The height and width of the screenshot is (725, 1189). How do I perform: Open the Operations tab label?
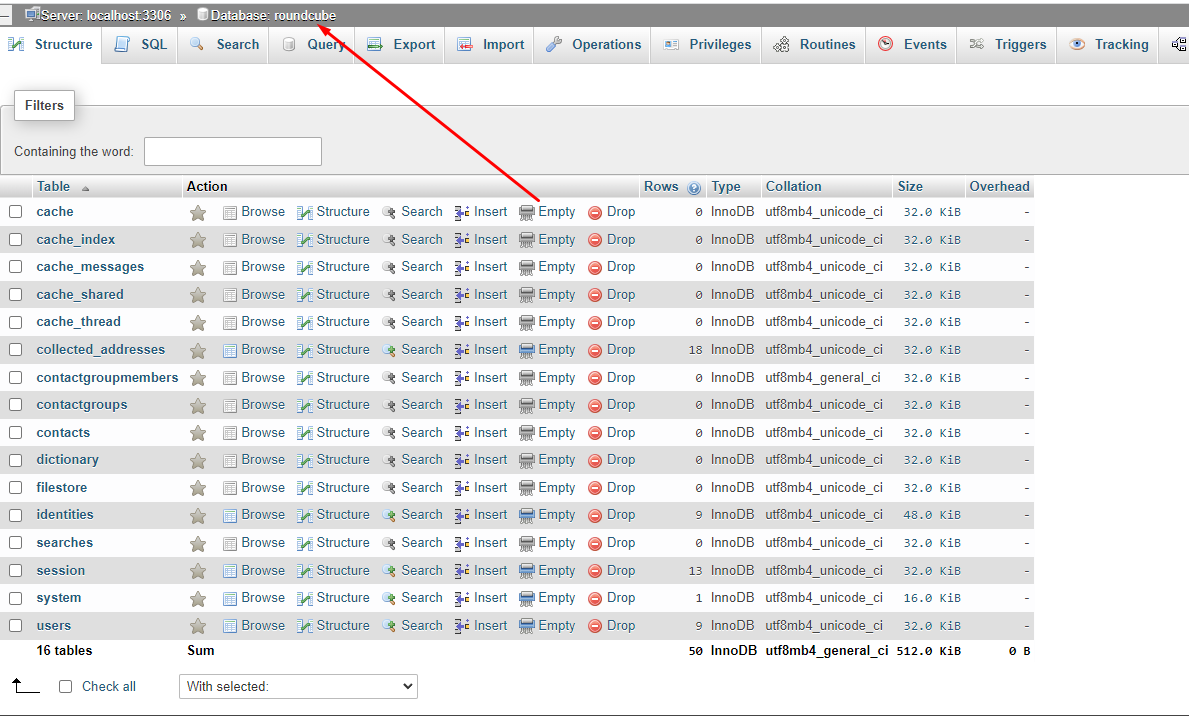(x=607, y=45)
